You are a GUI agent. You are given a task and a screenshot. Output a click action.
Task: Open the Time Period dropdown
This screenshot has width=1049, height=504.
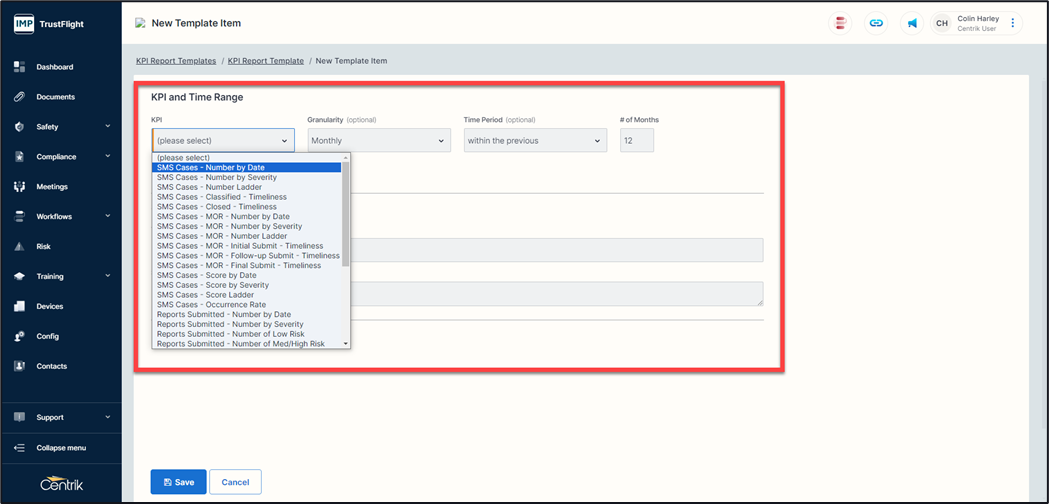point(535,141)
